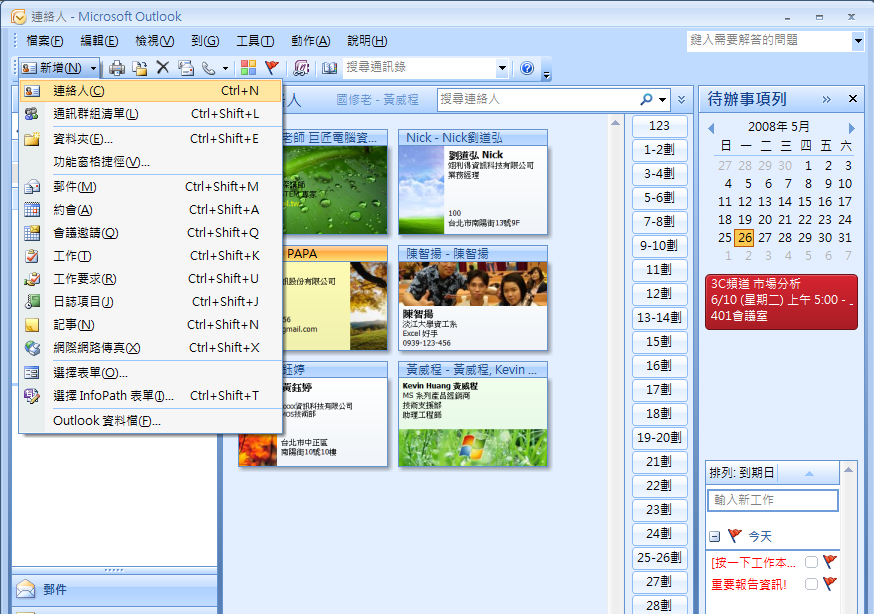This screenshot has width=874, height=614.
Task: Click the Print icon in the toolbar
Action: (116, 68)
